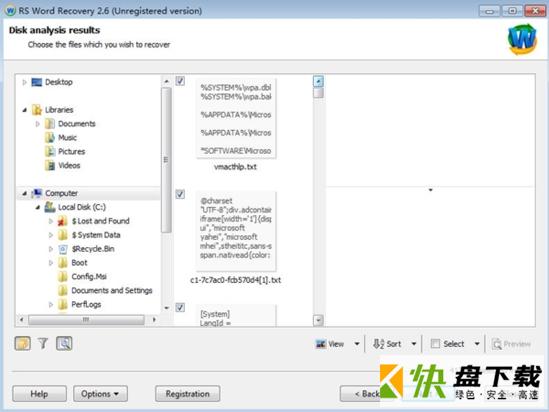
Task: Open the find file search tool
Action: click(64, 343)
